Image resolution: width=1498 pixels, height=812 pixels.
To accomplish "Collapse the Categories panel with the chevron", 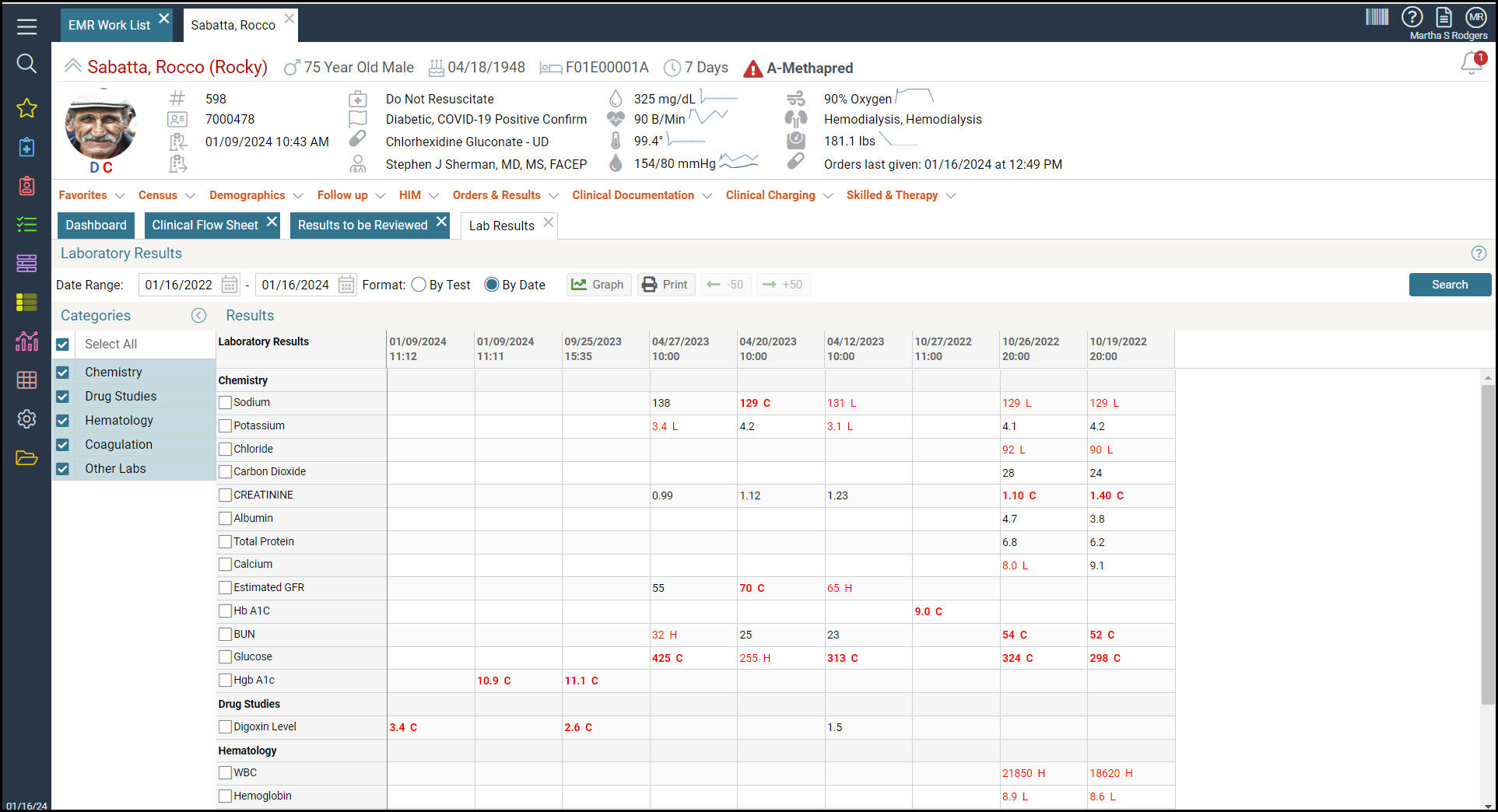I will pyautogui.click(x=199, y=315).
